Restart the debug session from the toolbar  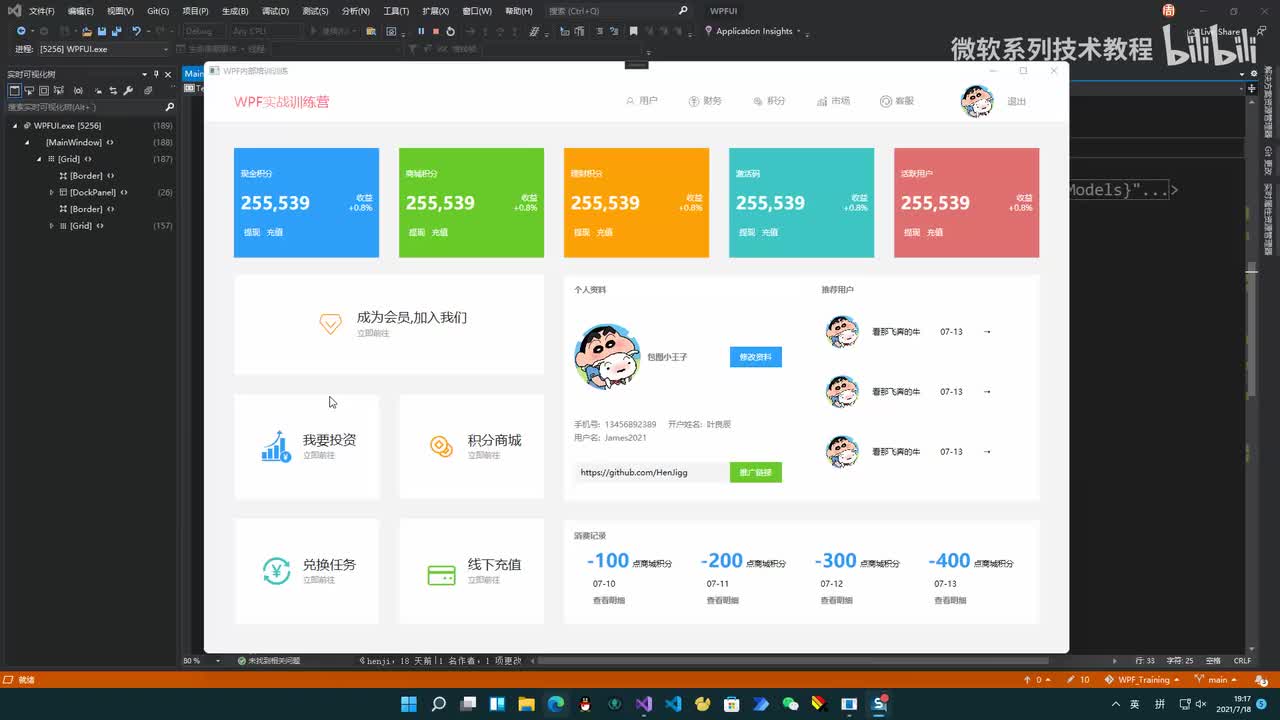pyautogui.click(x=451, y=31)
